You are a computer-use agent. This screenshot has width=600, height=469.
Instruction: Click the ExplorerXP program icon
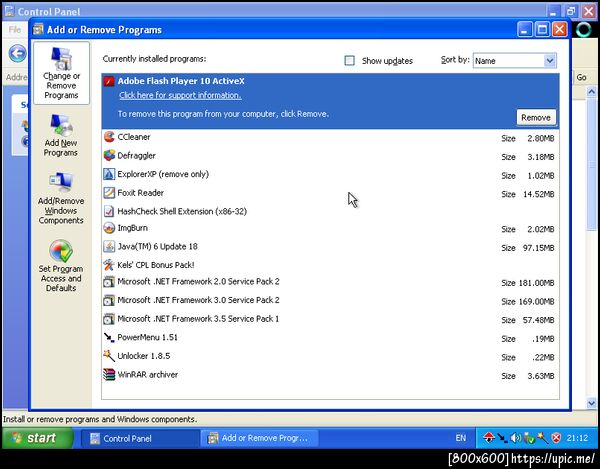pos(109,174)
